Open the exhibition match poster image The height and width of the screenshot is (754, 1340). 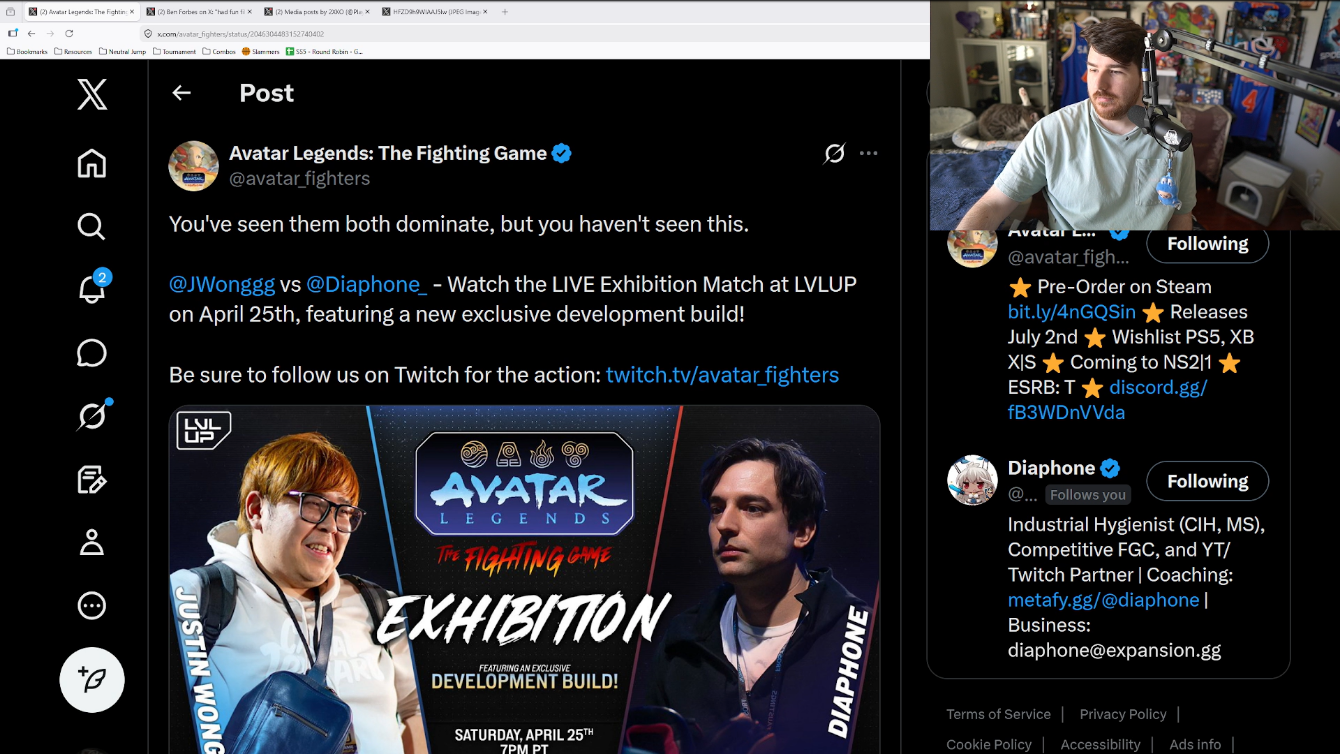pos(524,580)
